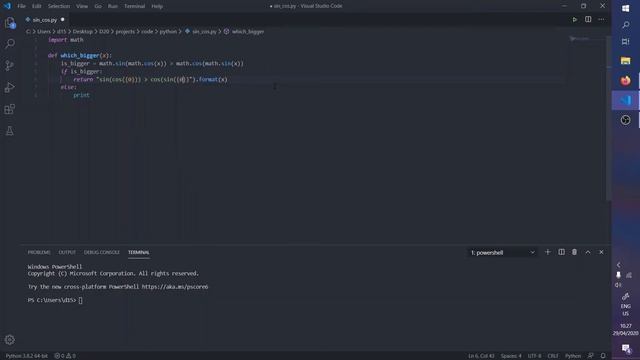Open the Selection menu
Image resolution: width=640 pixels, height=360 pixels.
59,6
